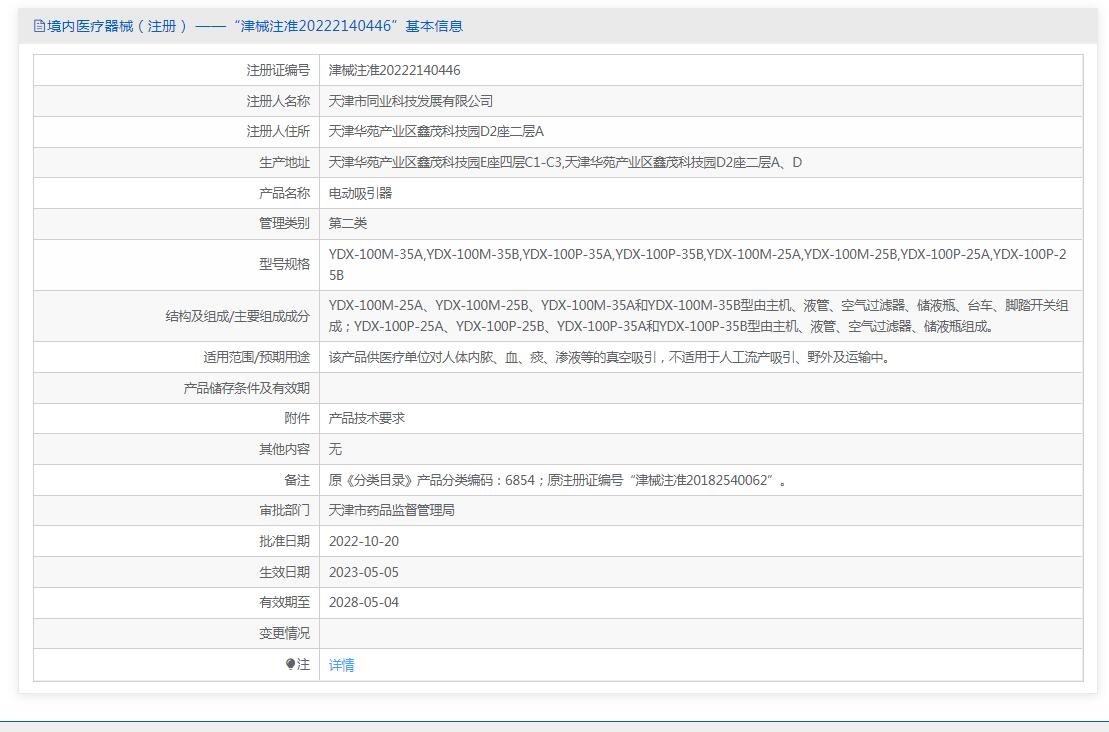Image resolution: width=1109 pixels, height=732 pixels.
Task: Click the 备注 remark text with code 6854
Action: [557, 480]
